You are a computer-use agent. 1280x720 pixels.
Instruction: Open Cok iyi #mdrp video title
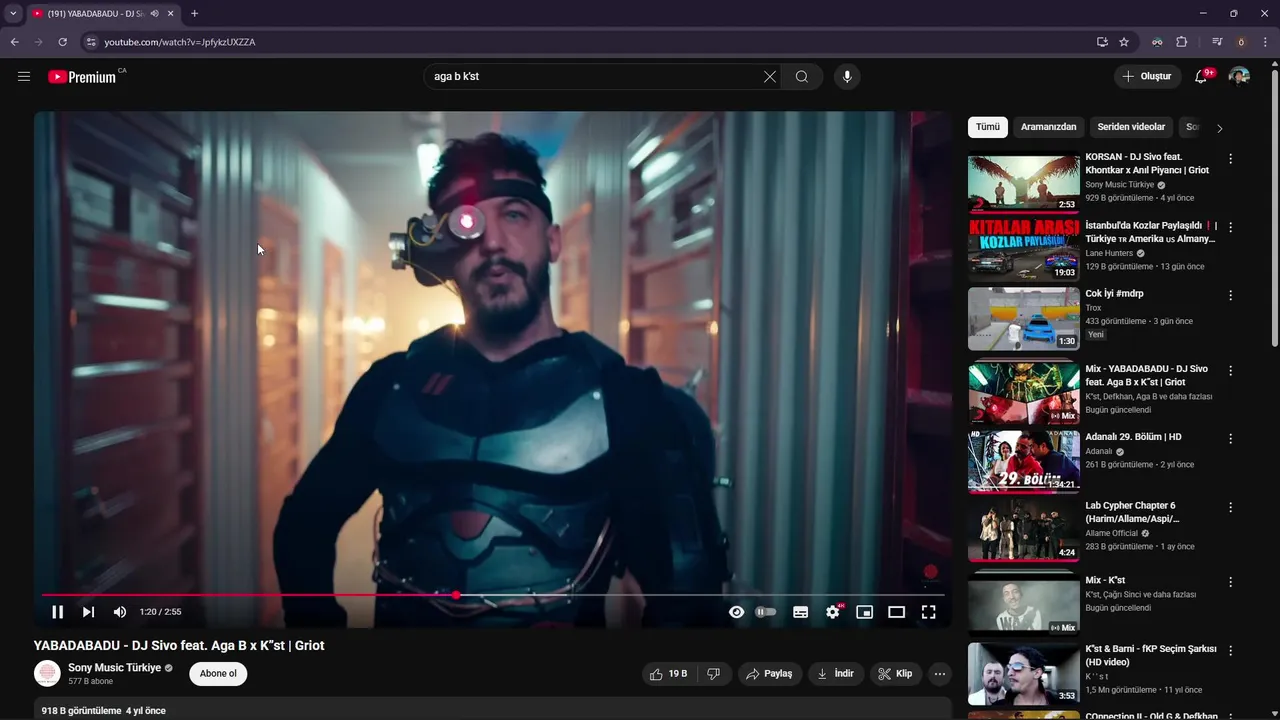(1114, 294)
